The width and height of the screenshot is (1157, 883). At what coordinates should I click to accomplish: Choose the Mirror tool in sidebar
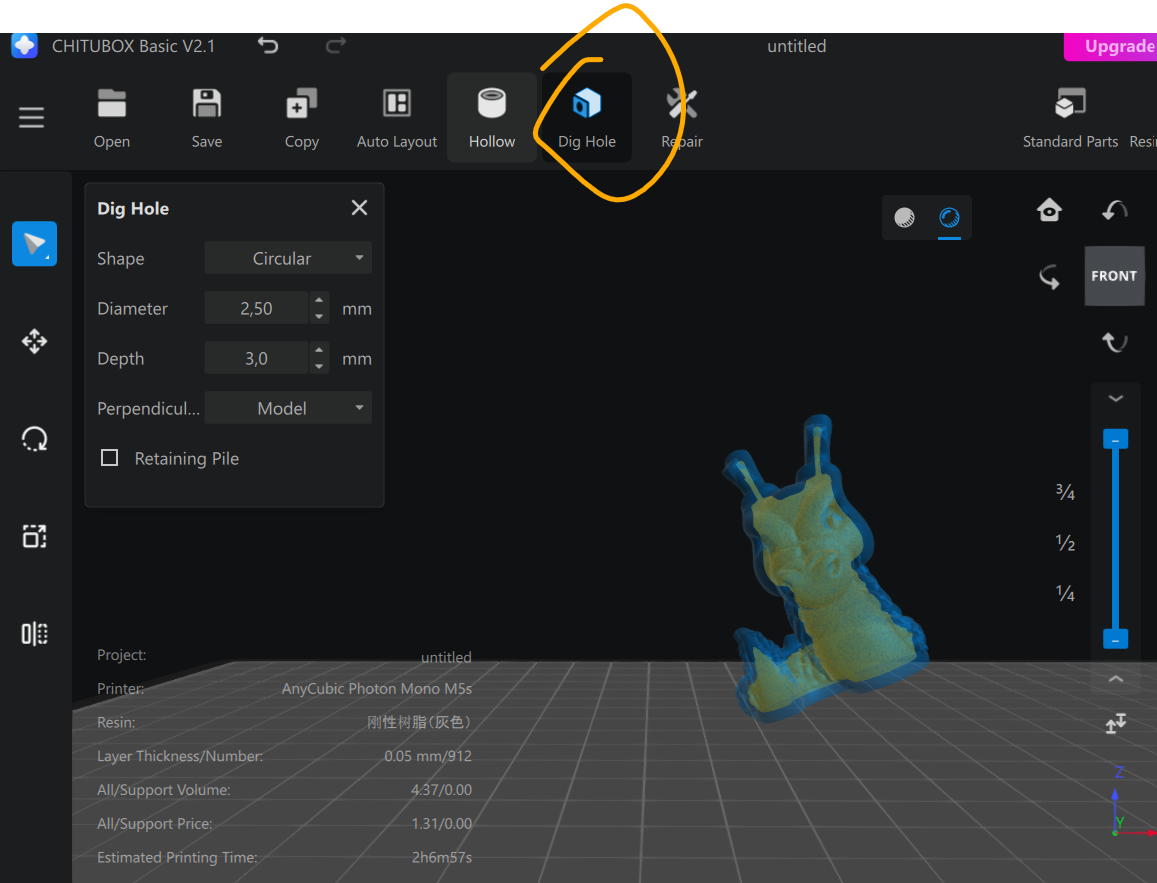pyautogui.click(x=34, y=634)
